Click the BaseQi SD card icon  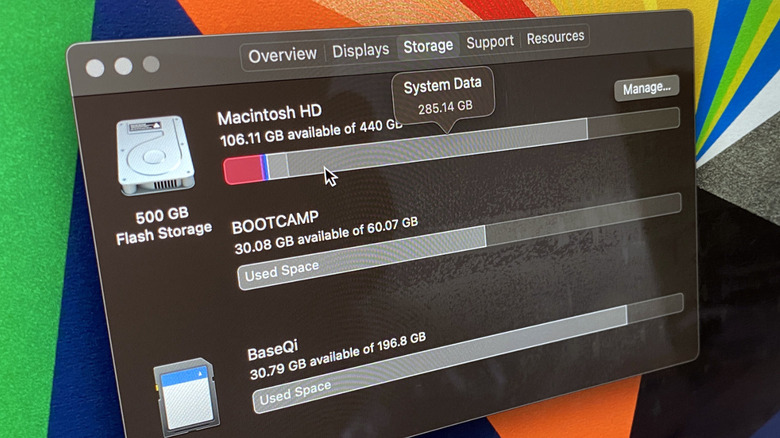coord(187,397)
